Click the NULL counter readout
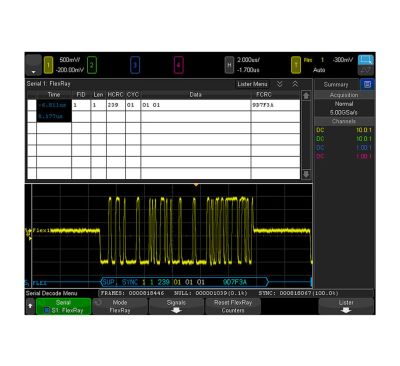 tap(211, 293)
